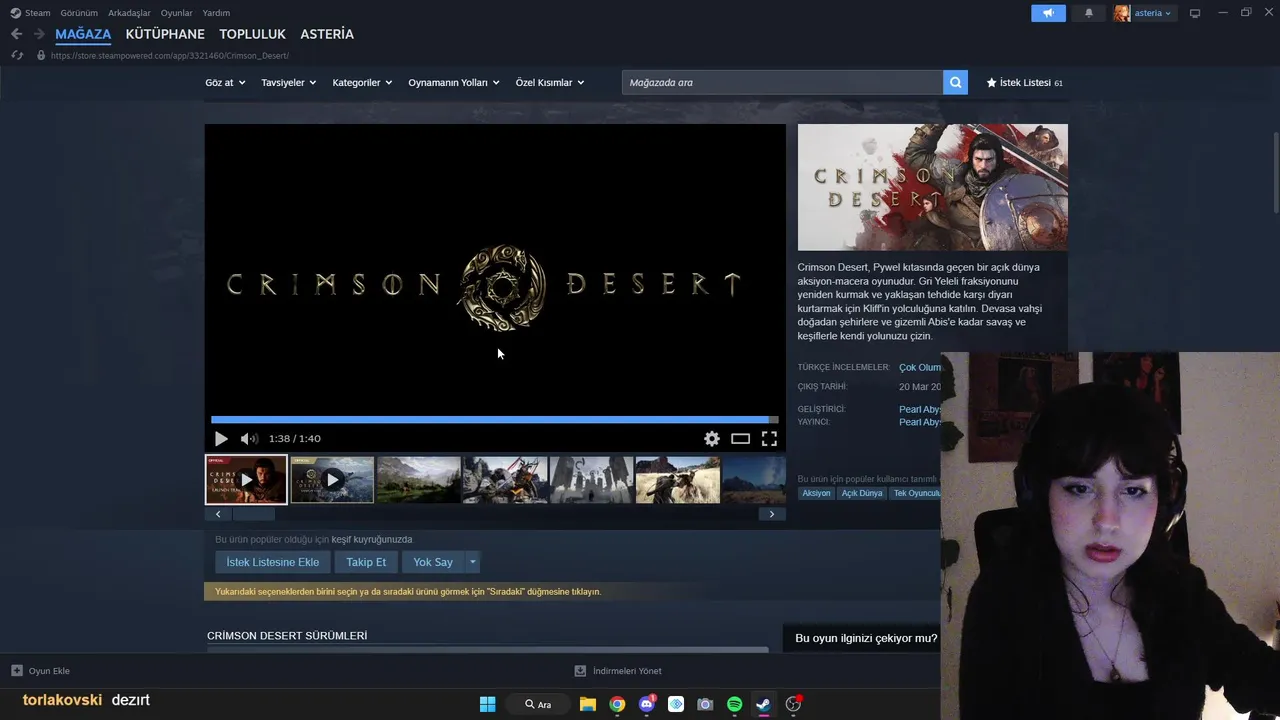Open video player settings gear
Image resolution: width=1280 pixels, height=720 pixels.
pyautogui.click(x=712, y=438)
